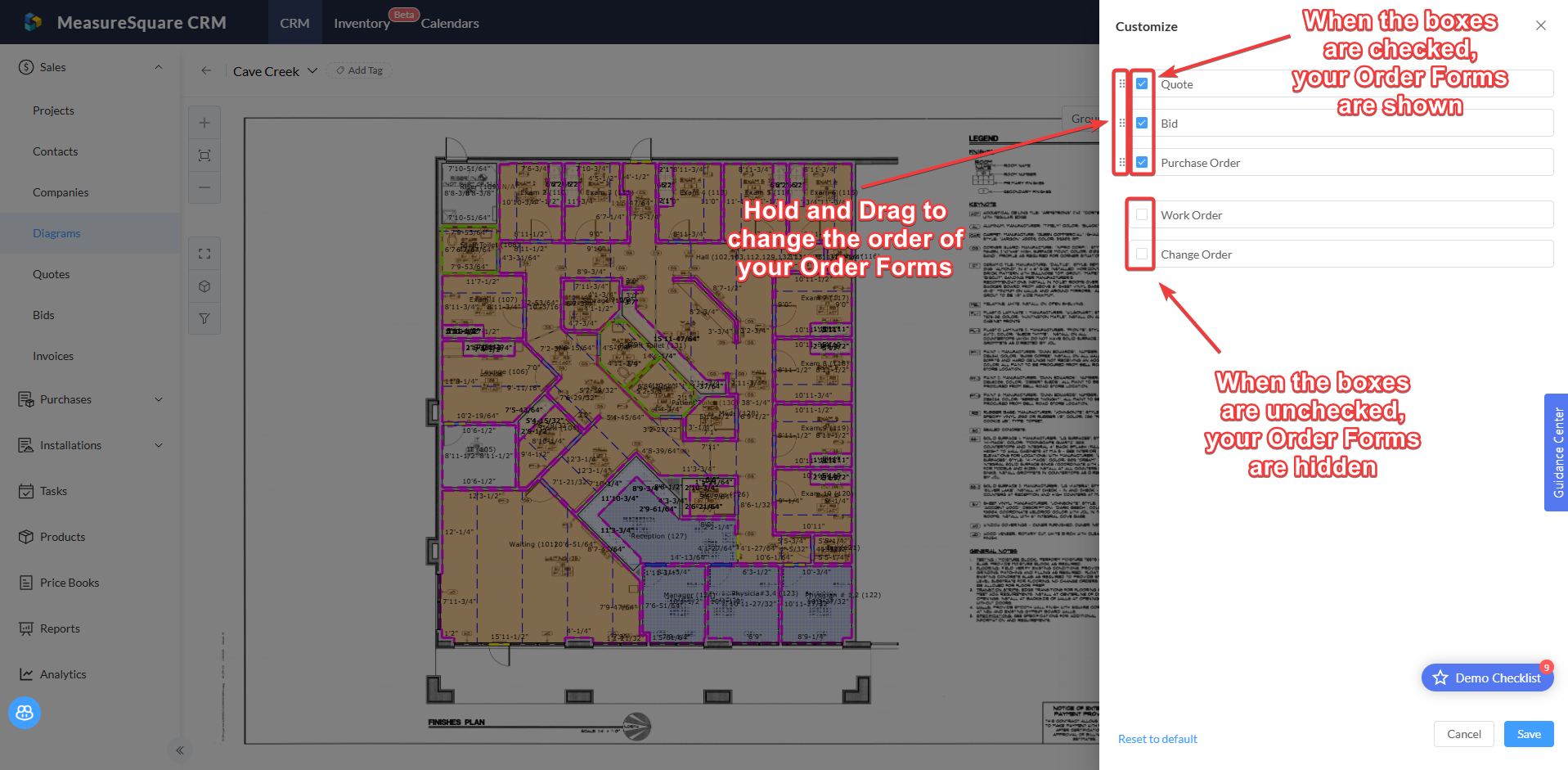
Task: Click the Add Tag button
Action: (360, 70)
